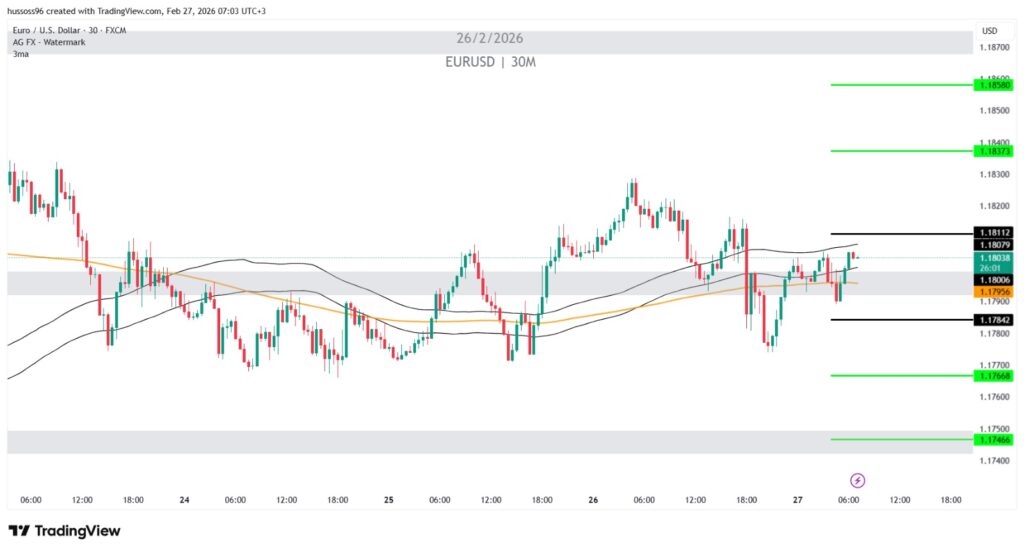Image resolution: width=1024 pixels, height=552 pixels.
Task: Click the black 1.17842 price label
Action: click(996, 320)
